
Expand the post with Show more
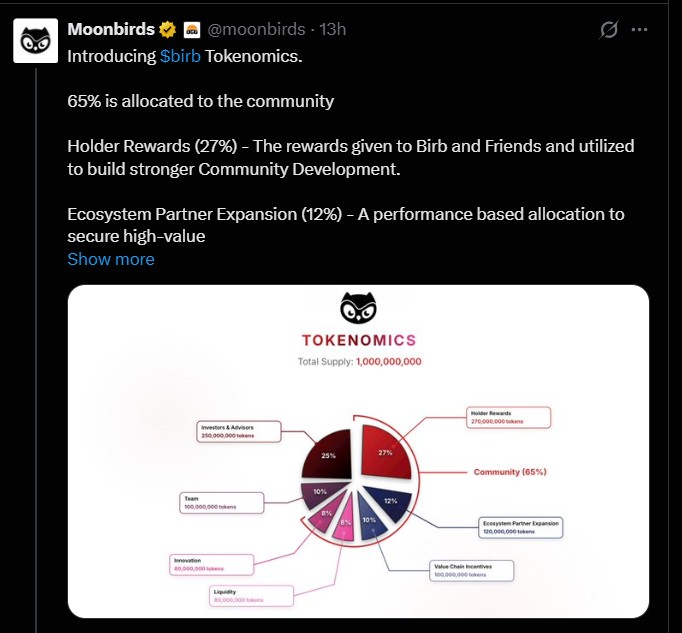point(111,259)
